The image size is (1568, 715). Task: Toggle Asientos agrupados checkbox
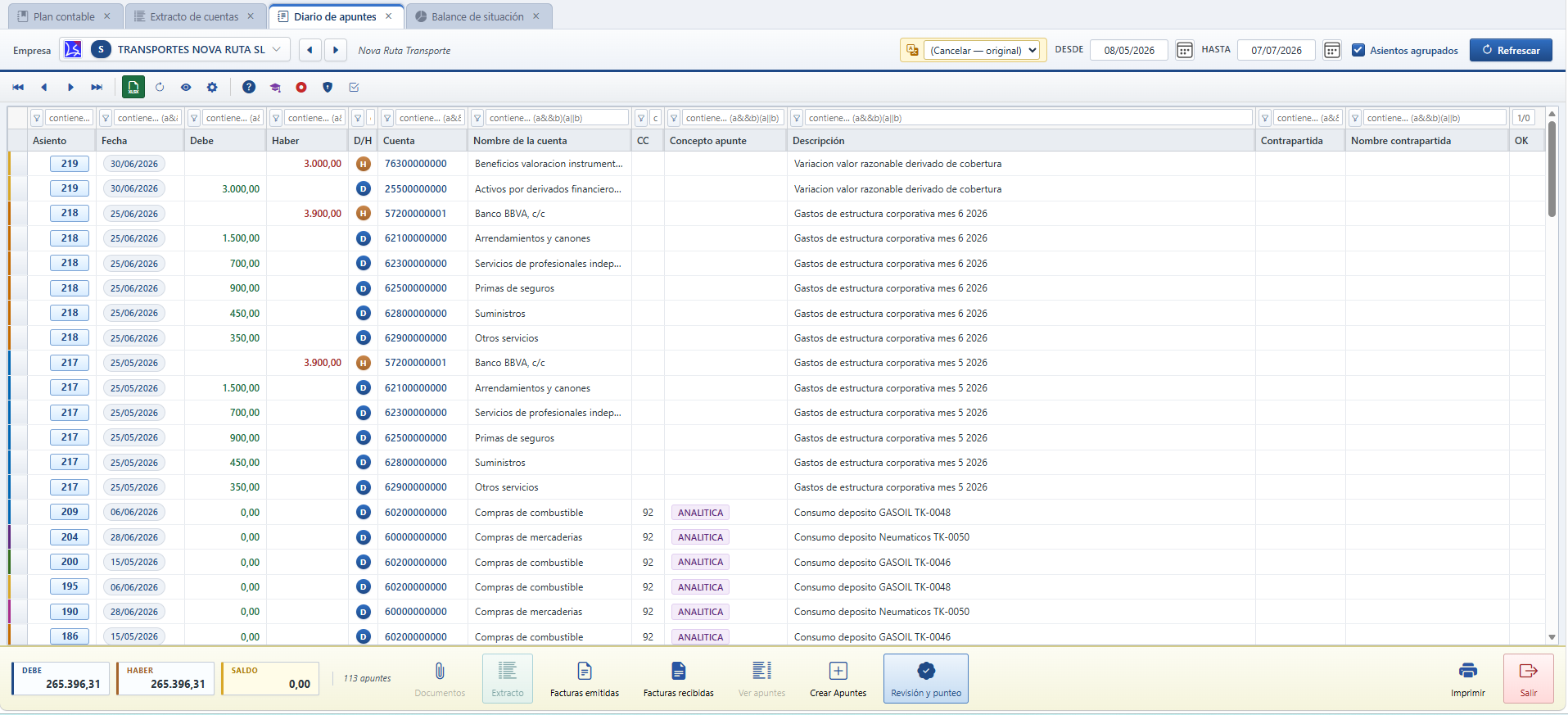[1358, 50]
